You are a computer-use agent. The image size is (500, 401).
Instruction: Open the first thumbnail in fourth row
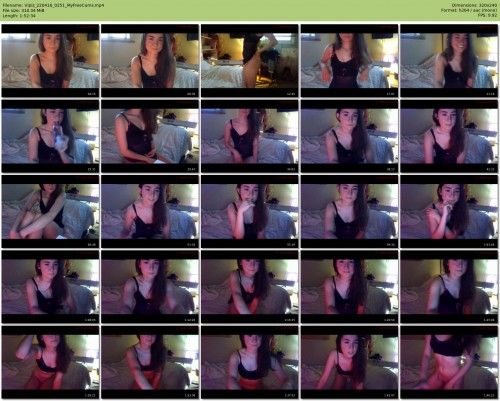(x=50, y=287)
